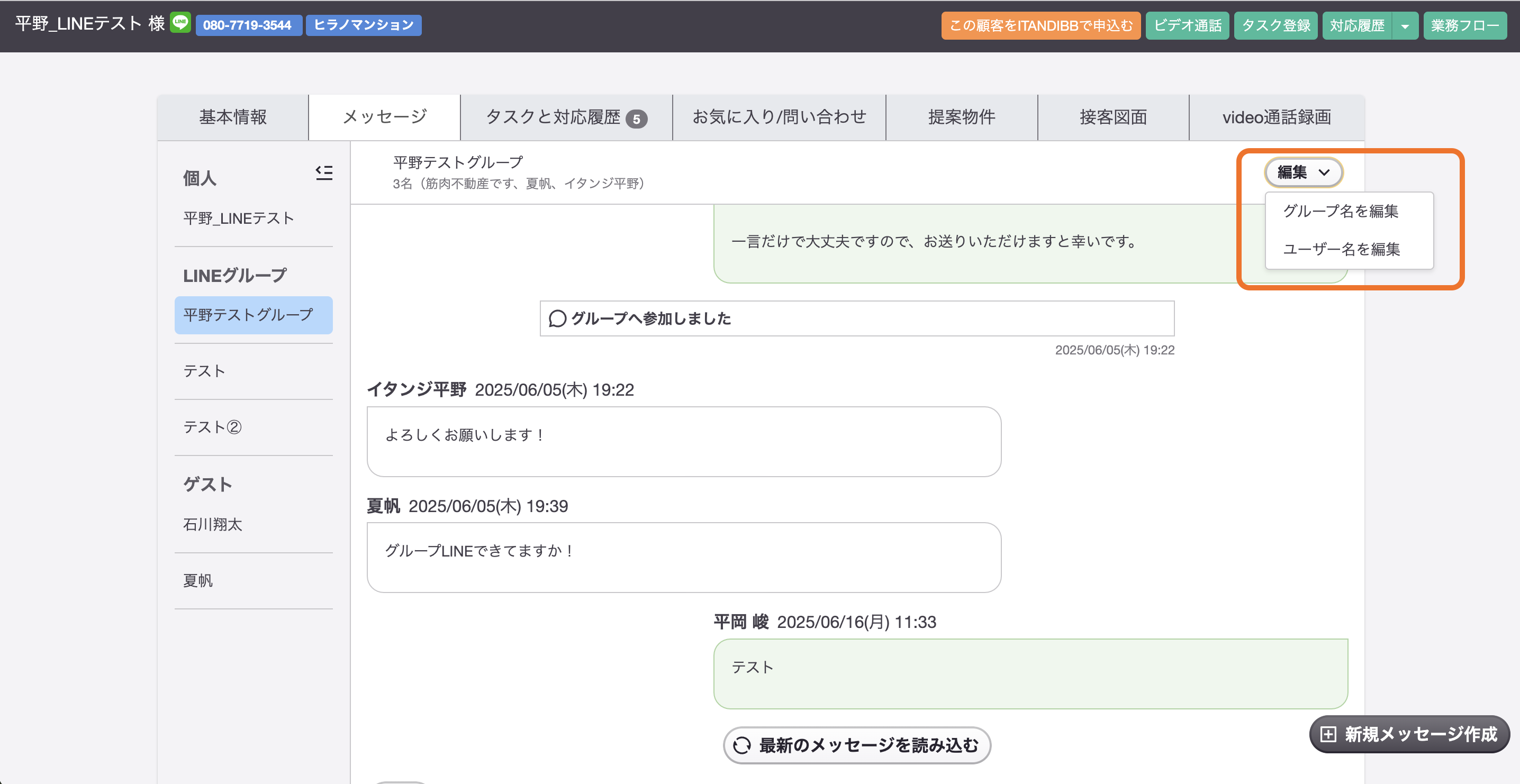Open the タスクと対応履歴 tab

(x=566, y=117)
